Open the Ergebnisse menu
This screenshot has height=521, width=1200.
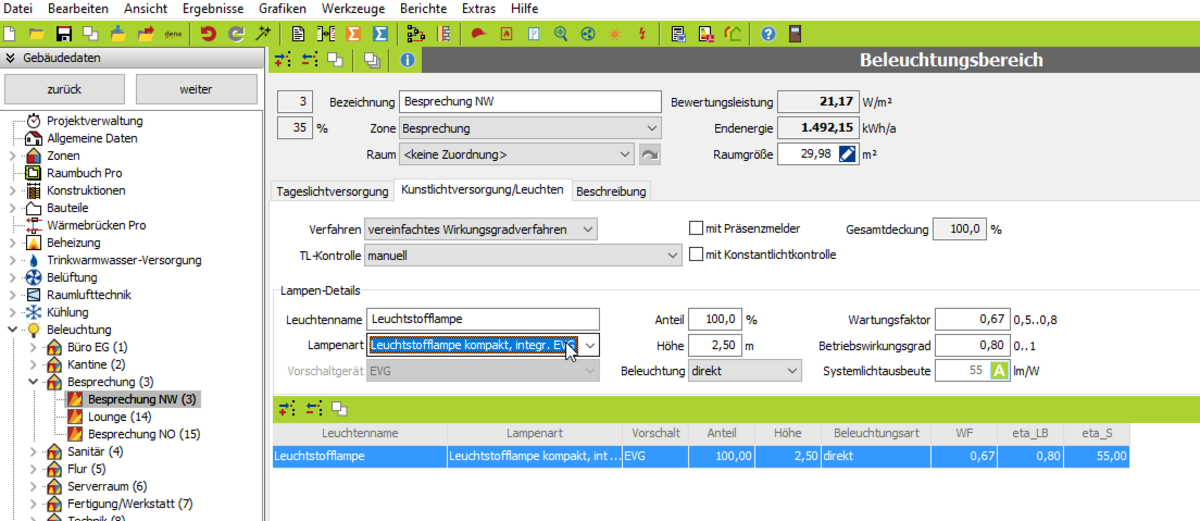(x=213, y=8)
